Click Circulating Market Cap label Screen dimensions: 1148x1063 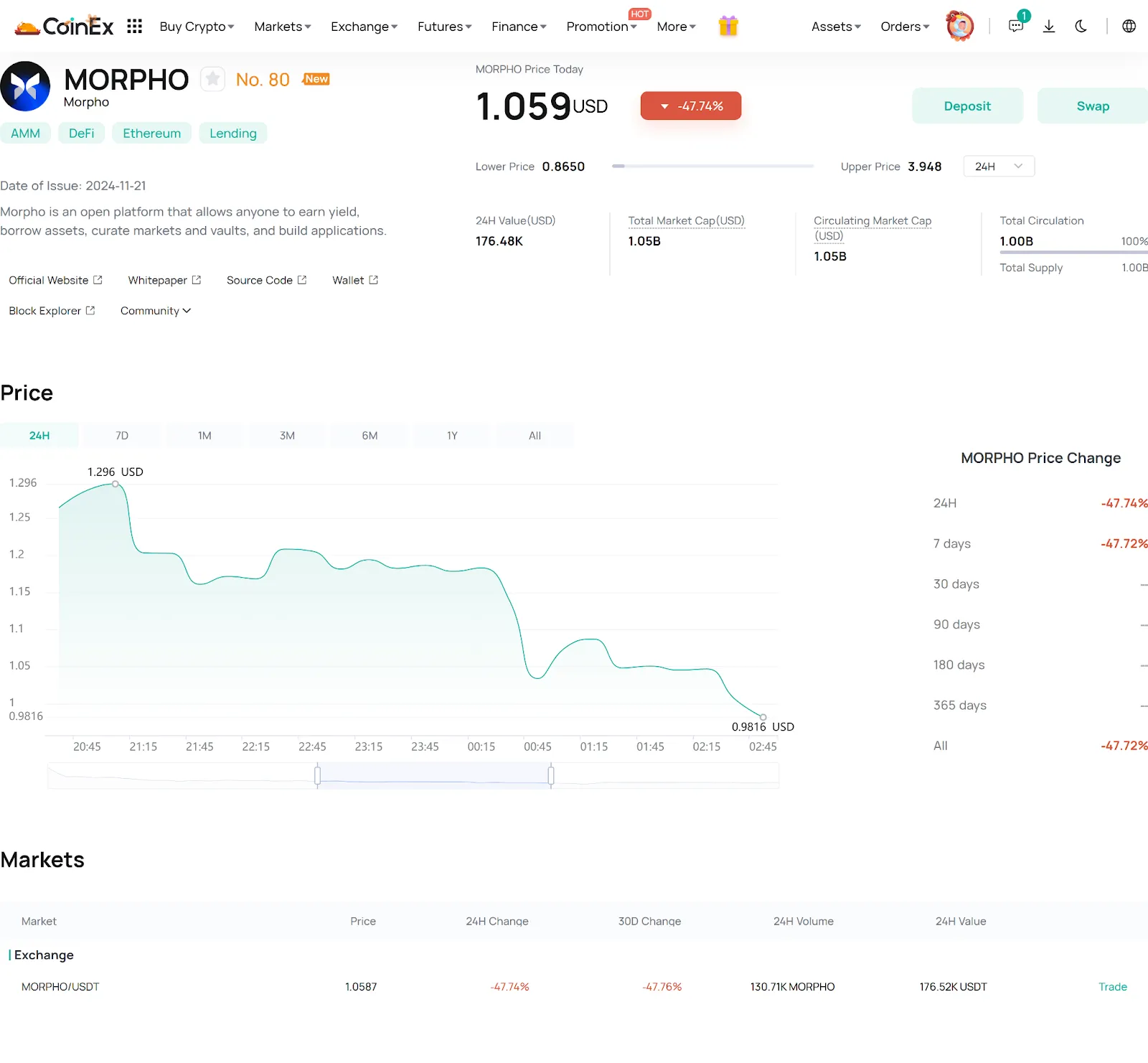click(872, 228)
